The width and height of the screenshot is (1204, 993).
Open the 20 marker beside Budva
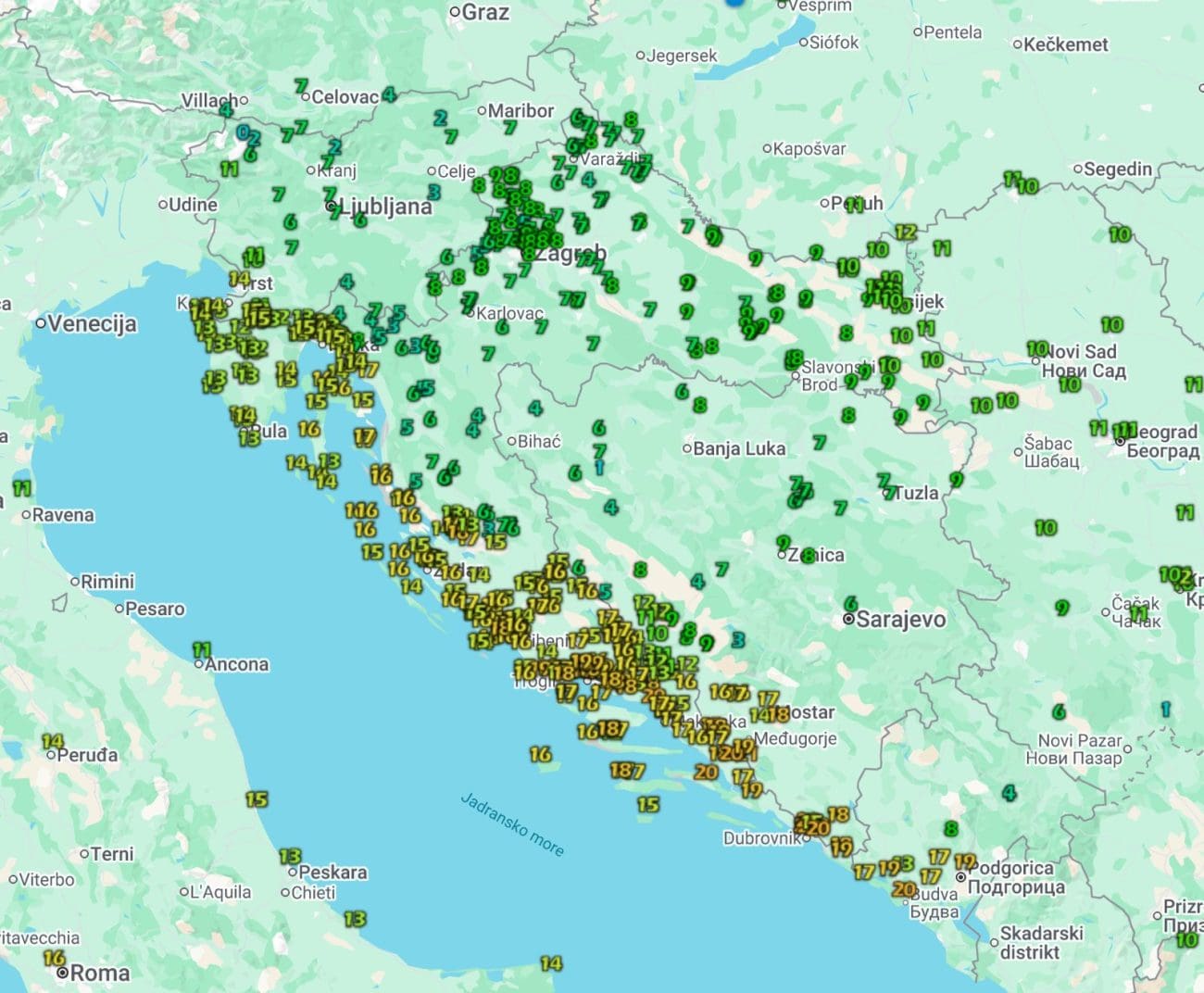pos(904,889)
